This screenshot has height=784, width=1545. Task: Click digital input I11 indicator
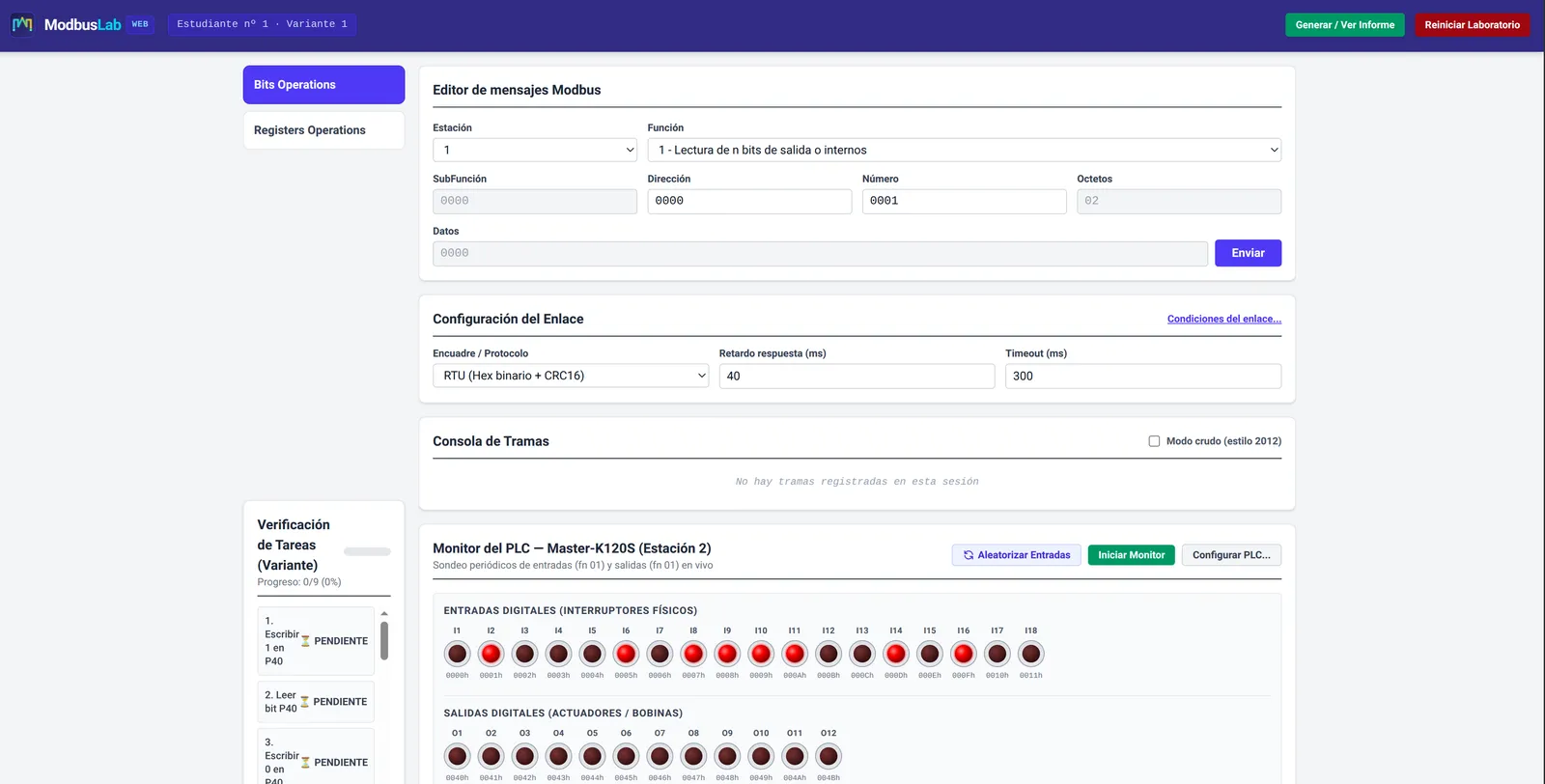795,654
